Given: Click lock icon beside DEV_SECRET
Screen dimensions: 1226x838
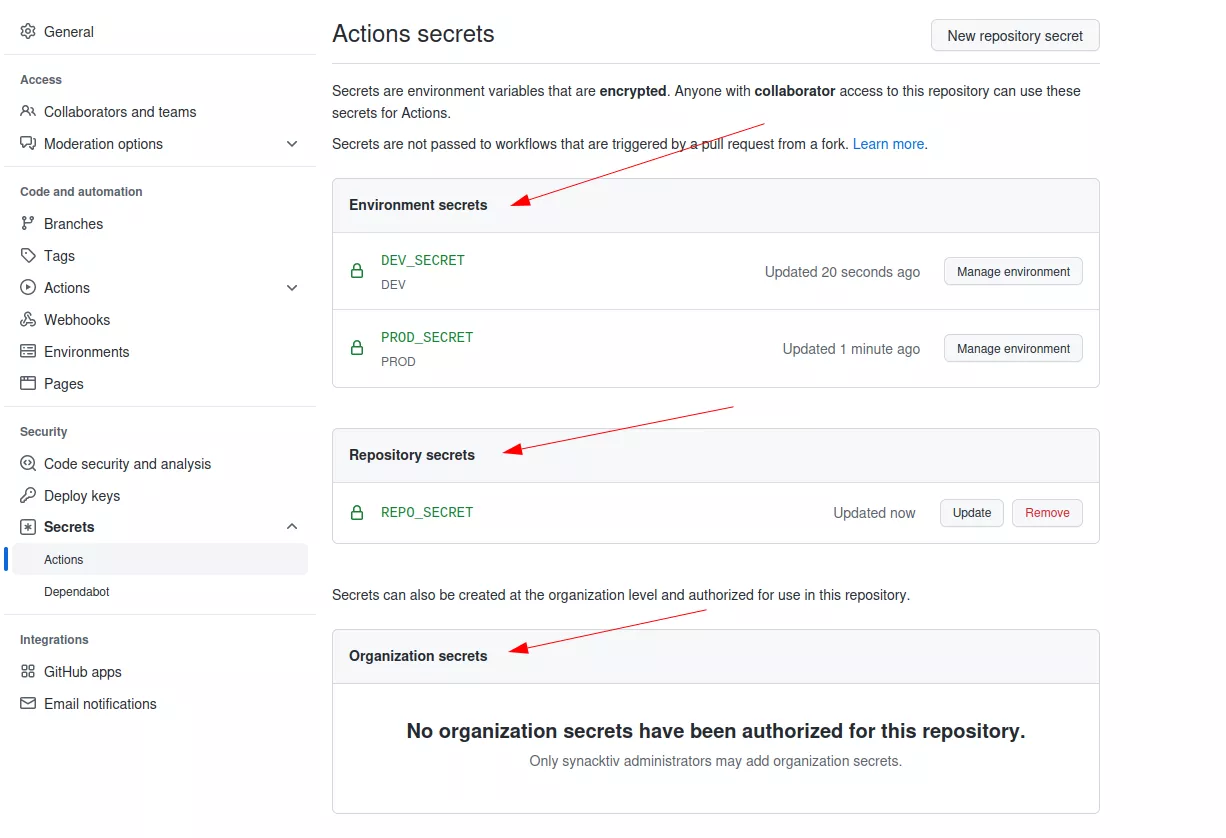Looking at the screenshot, I should click(357, 271).
